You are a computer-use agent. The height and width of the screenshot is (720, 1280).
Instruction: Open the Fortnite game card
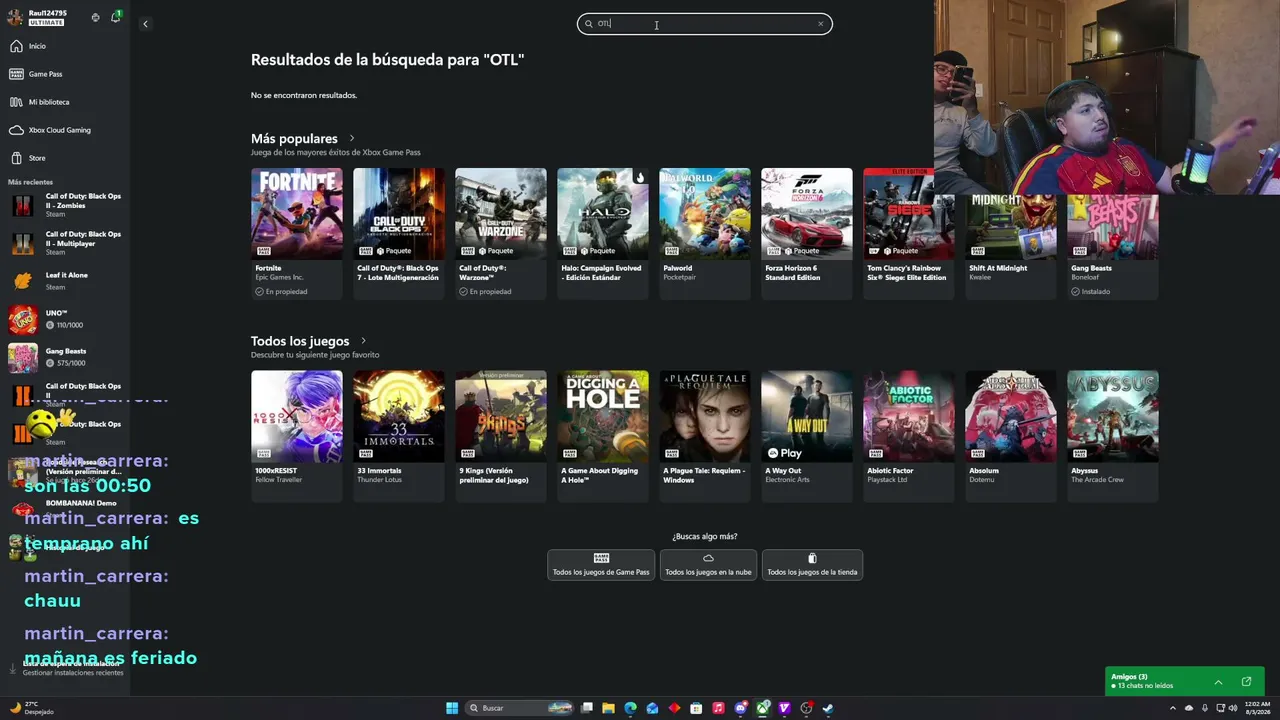(296, 233)
